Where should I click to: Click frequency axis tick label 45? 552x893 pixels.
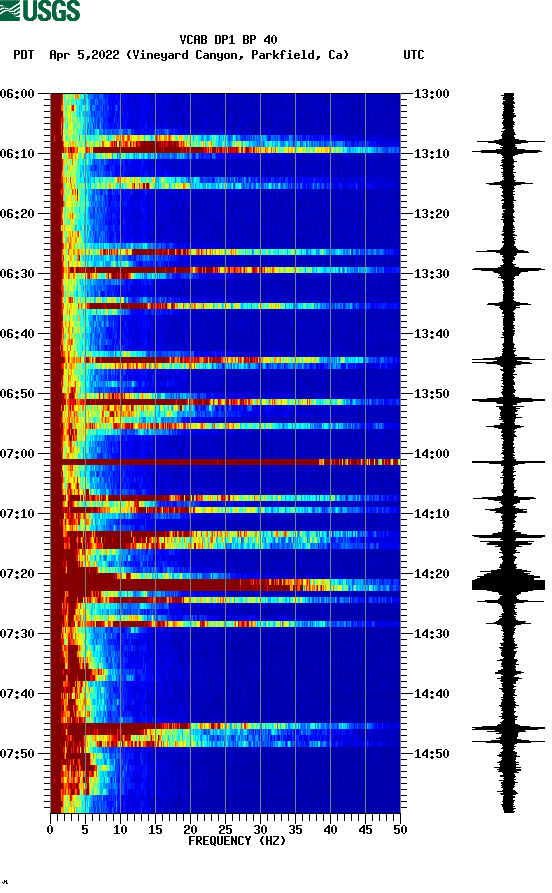pyautogui.click(x=365, y=830)
